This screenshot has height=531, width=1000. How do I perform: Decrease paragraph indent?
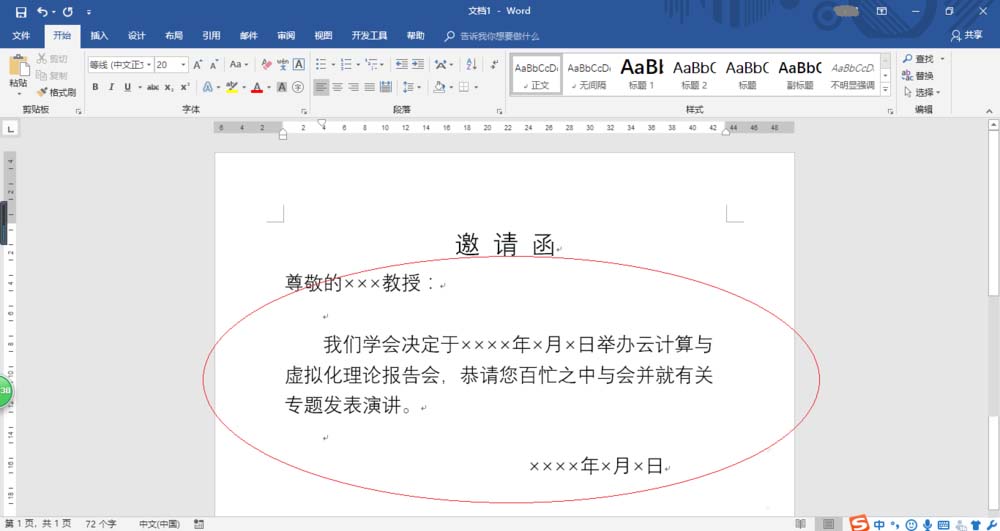point(402,64)
